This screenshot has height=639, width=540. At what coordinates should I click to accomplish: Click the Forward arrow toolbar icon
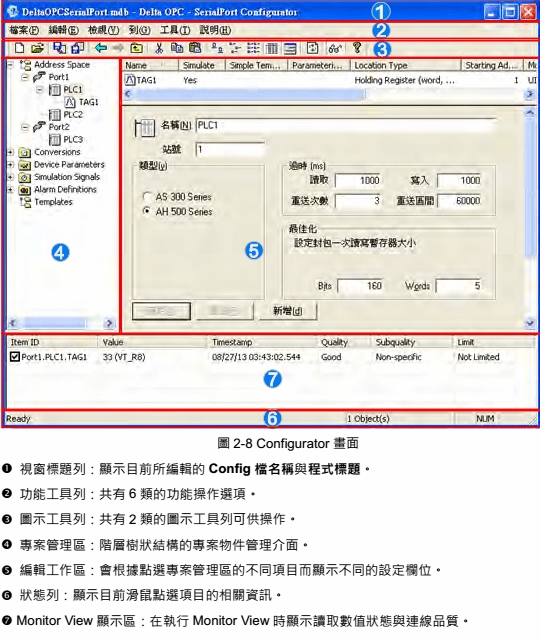click(x=118, y=48)
